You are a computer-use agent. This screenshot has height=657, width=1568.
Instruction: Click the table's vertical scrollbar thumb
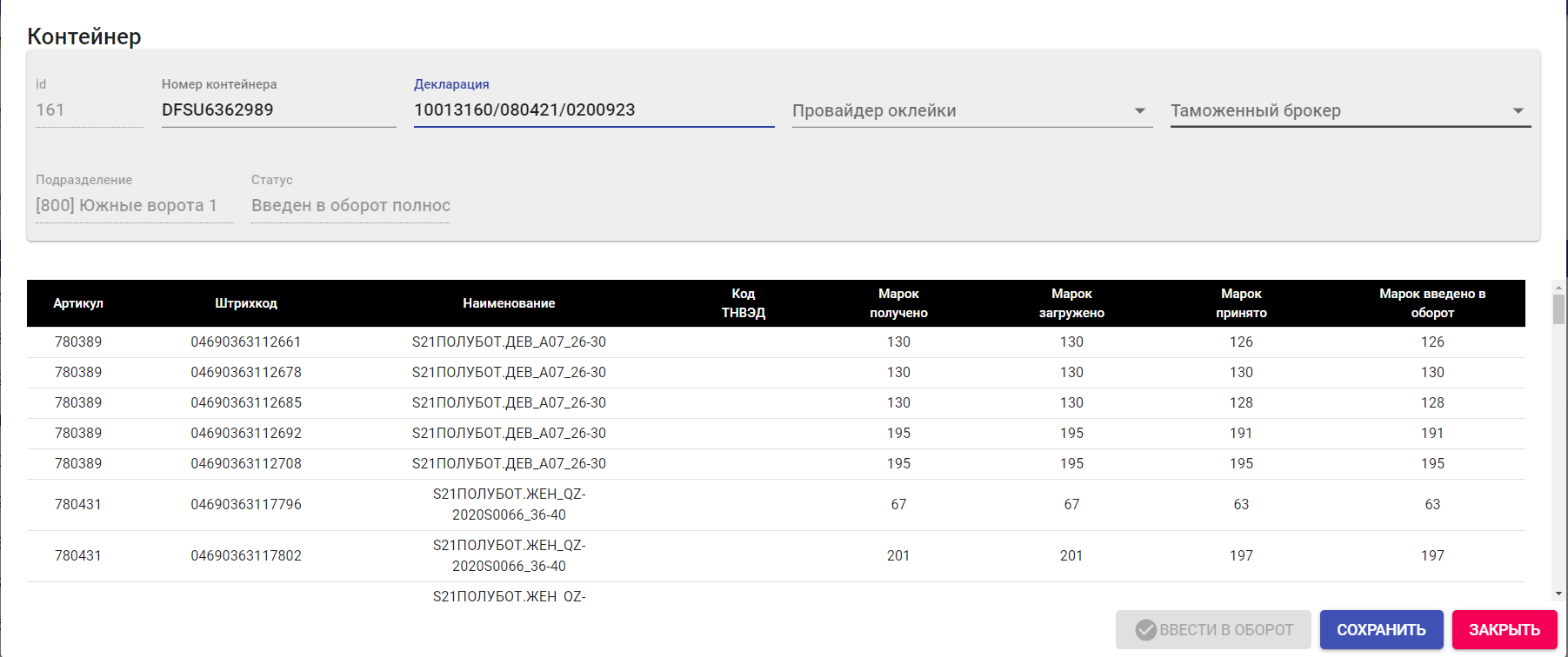click(1558, 309)
